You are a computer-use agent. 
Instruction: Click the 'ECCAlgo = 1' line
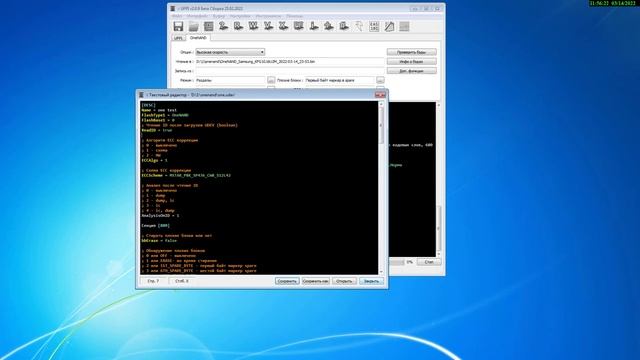tap(154, 160)
